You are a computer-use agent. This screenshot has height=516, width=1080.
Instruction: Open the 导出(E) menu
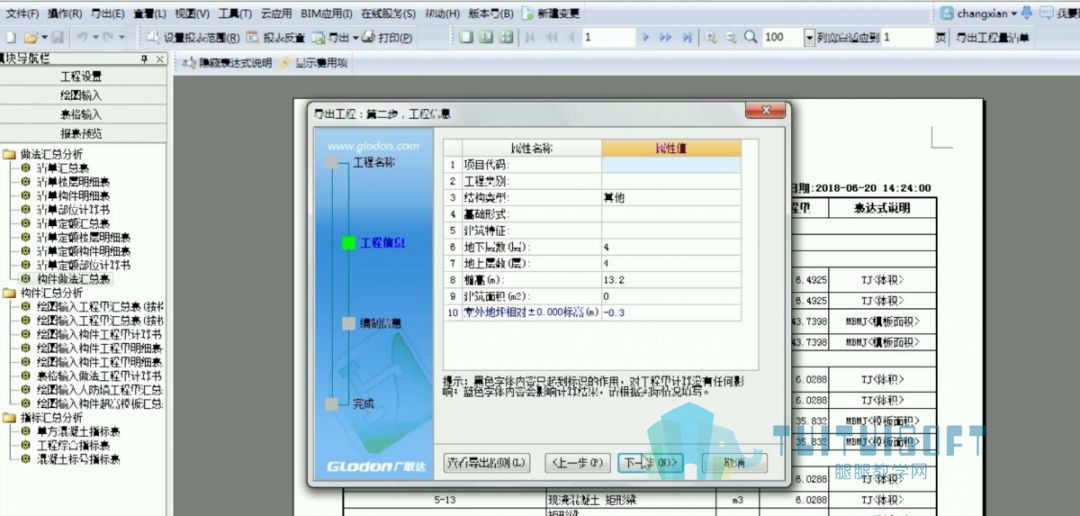tap(108, 13)
